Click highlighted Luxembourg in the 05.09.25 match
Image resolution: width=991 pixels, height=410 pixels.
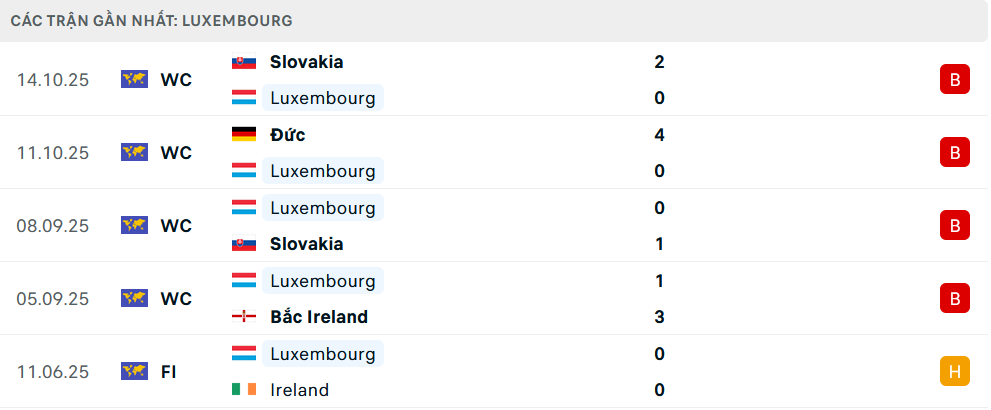322,281
